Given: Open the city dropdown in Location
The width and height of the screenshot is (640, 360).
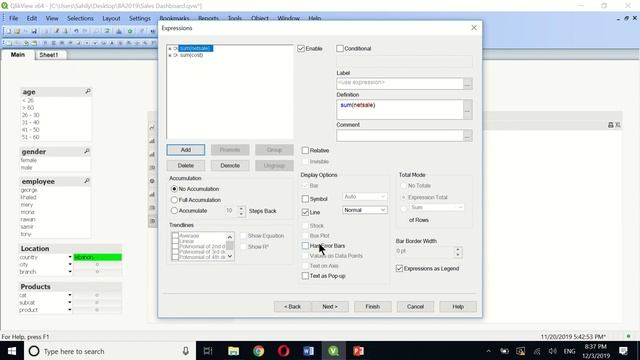Looking at the screenshot, I should coord(70,264).
